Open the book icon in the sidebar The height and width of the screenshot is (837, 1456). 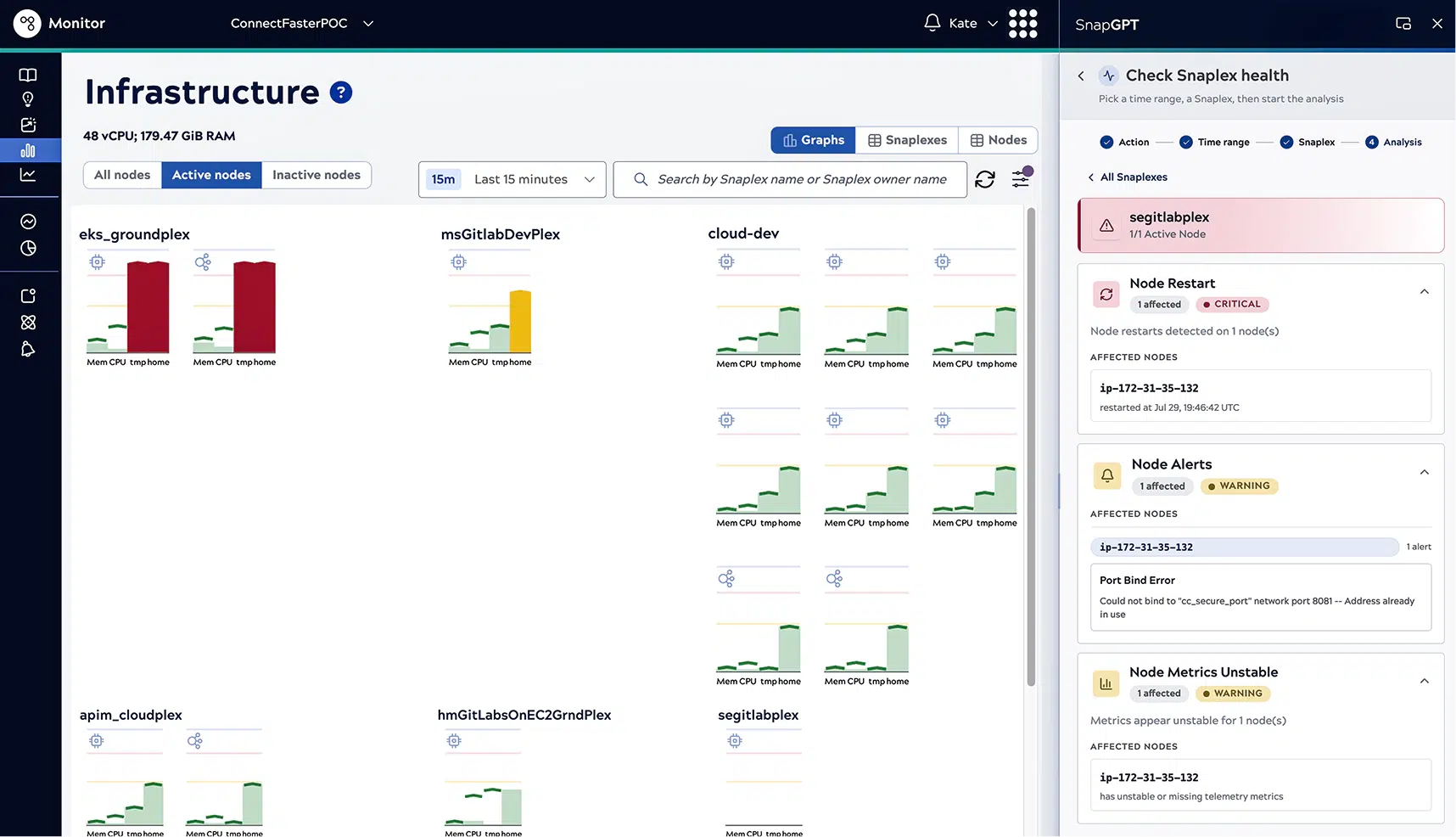click(x=28, y=75)
